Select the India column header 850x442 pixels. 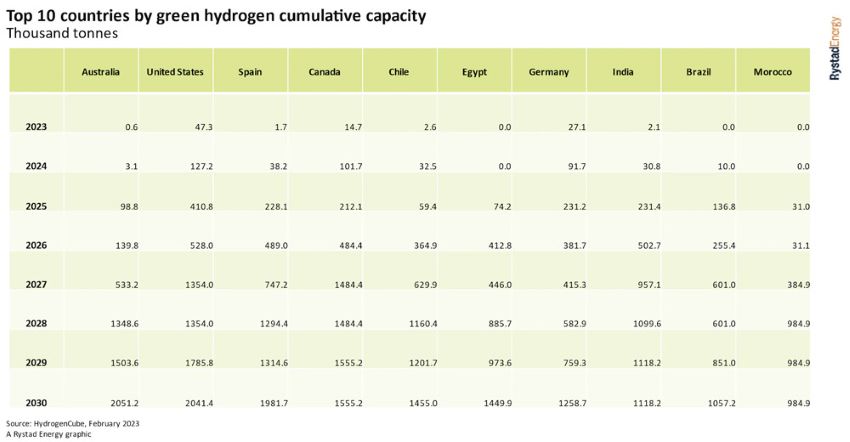(x=623, y=72)
